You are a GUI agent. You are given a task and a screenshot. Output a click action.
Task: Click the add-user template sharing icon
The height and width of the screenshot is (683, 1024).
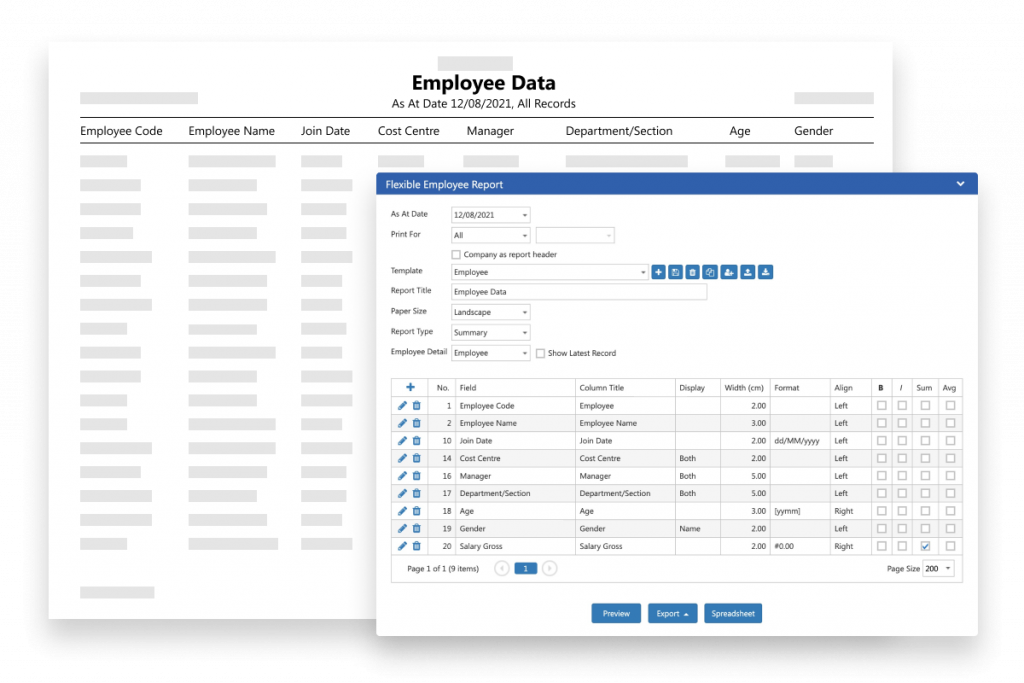729,272
